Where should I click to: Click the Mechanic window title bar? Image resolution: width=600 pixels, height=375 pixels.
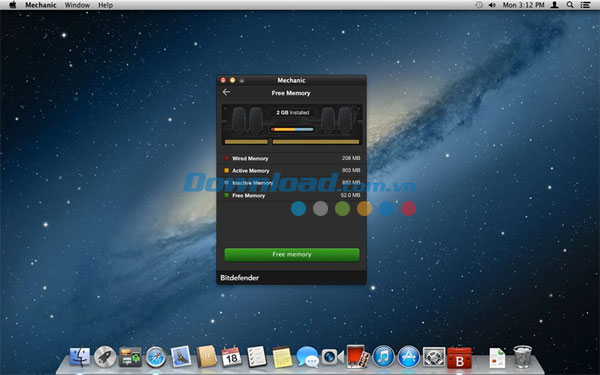click(292, 80)
